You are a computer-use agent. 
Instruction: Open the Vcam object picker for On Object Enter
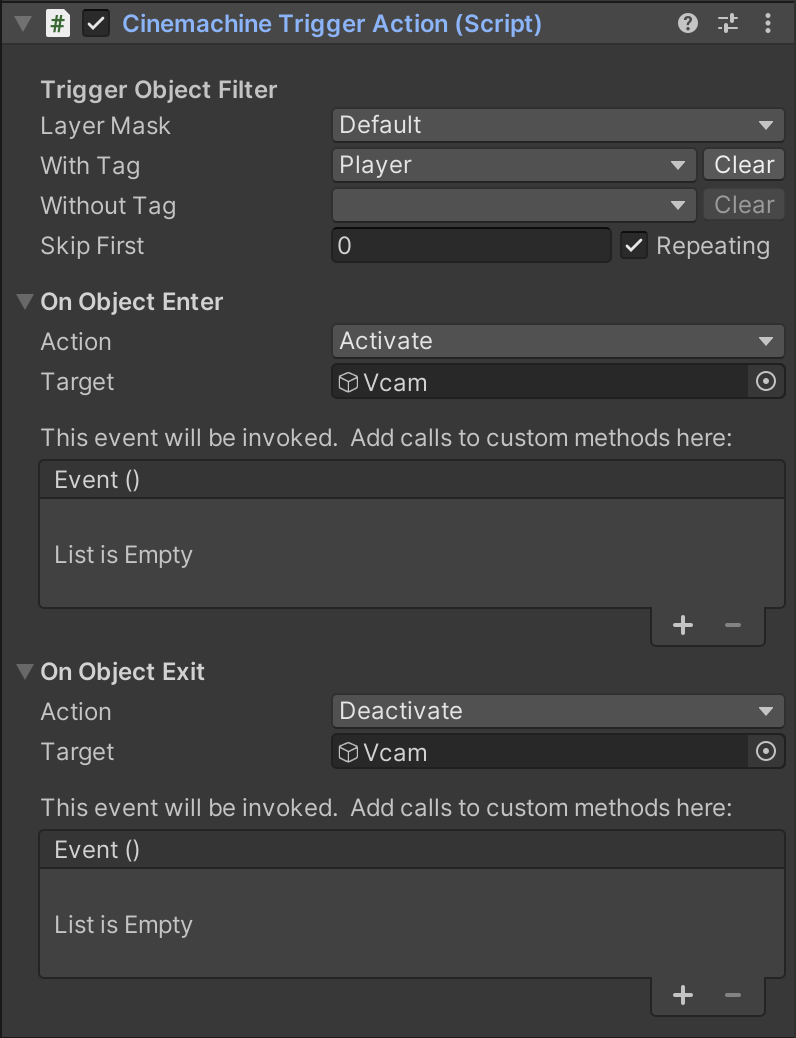(x=766, y=381)
